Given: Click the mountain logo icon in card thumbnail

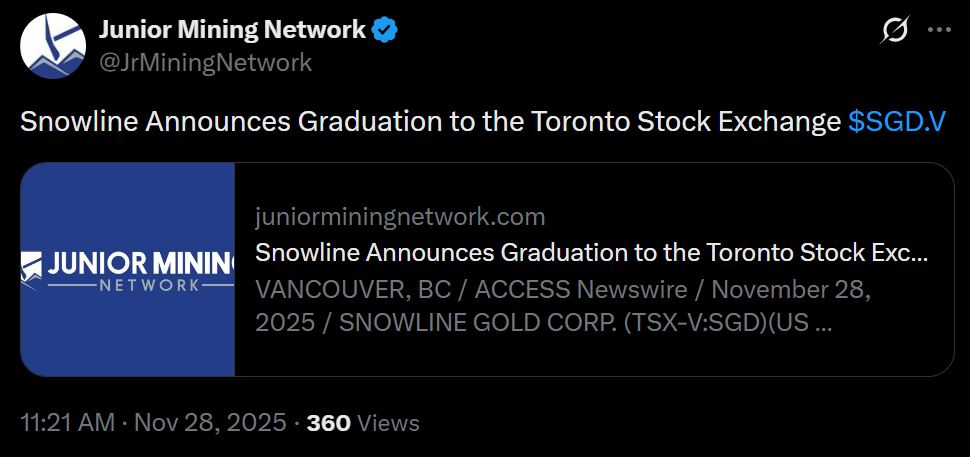Looking at the screenshot, I should 32,266.
